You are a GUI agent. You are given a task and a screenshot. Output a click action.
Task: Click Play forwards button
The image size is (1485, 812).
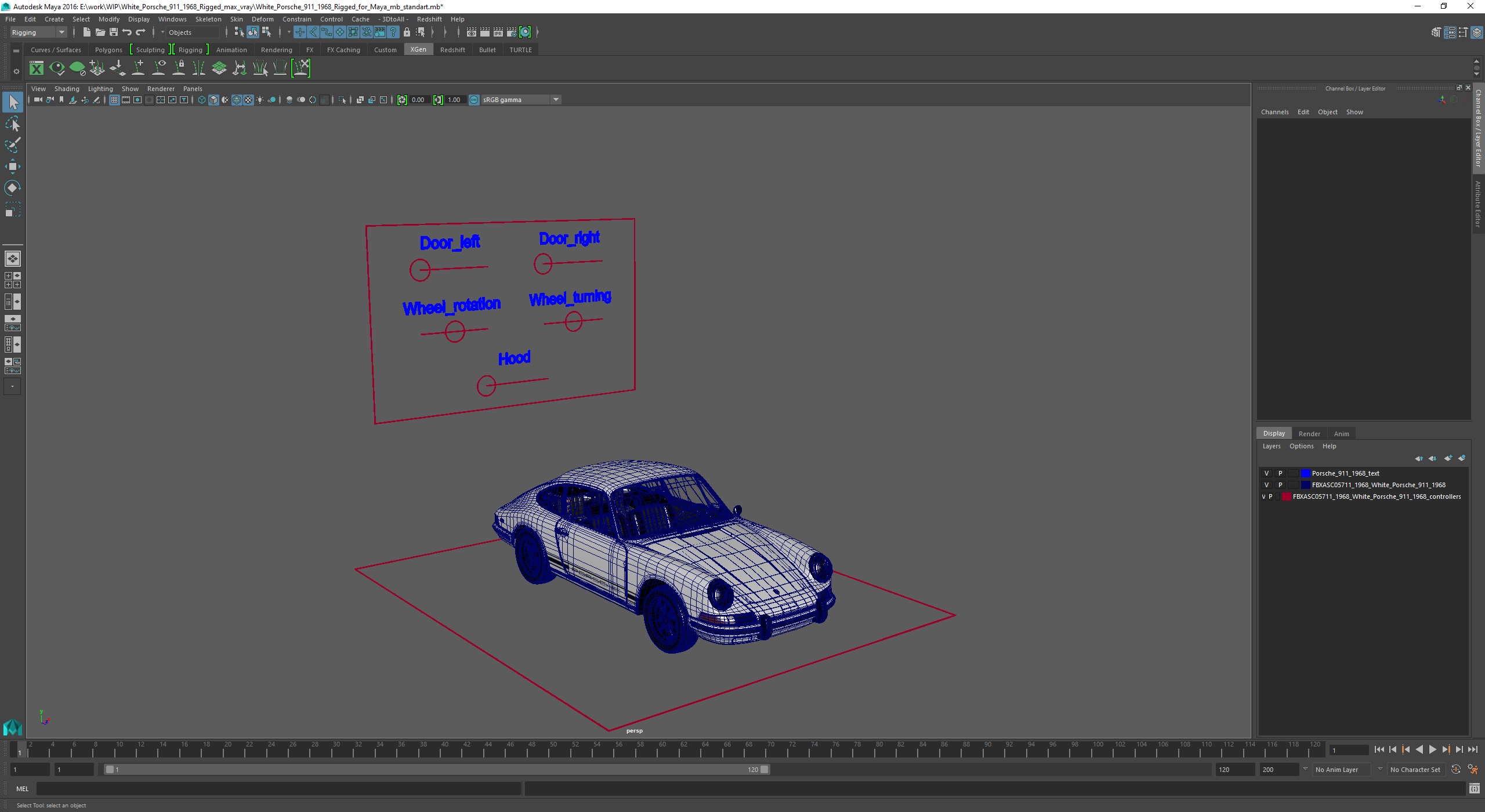click(1432, 750)
